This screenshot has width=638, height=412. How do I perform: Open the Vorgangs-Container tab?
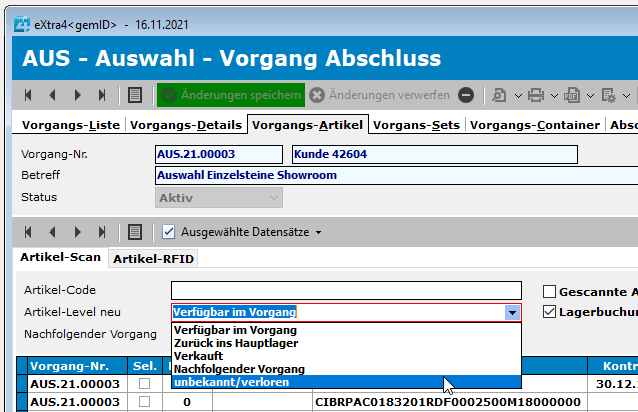click(x=535, y=125)
